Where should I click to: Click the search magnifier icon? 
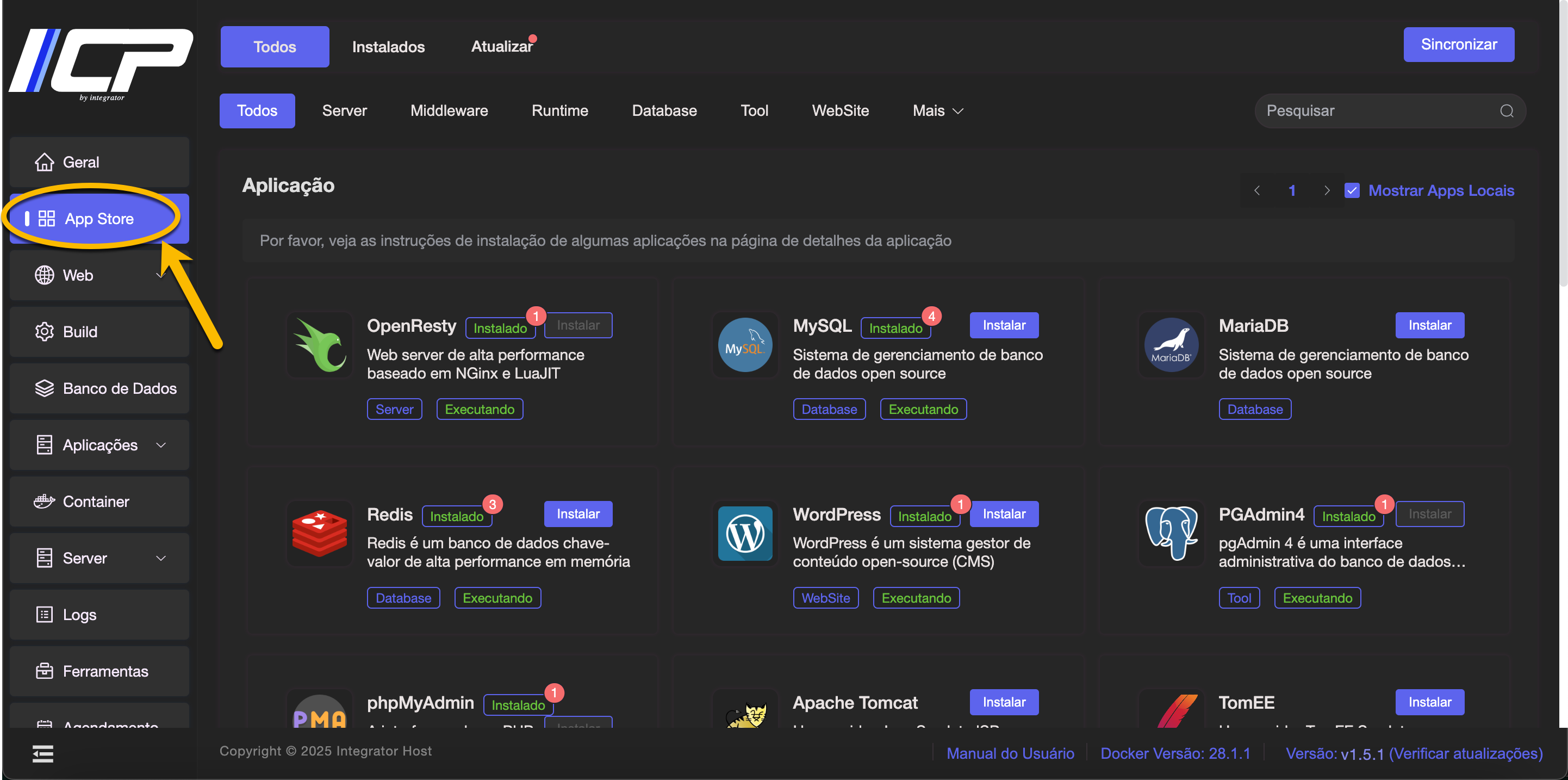[1506, 111]
